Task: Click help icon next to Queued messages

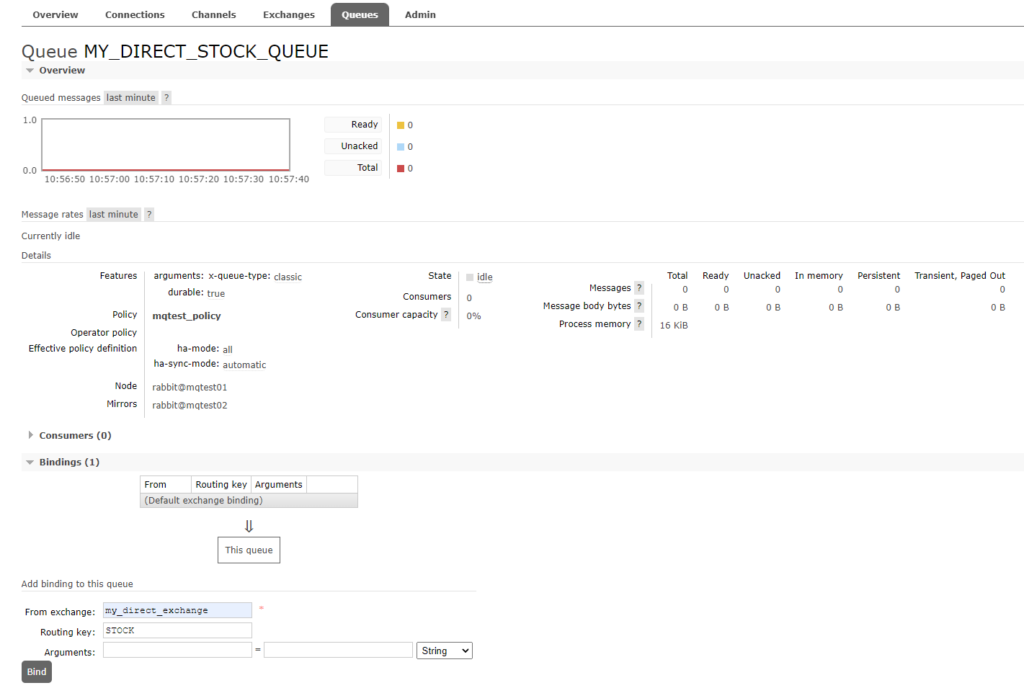Action: pos(166,98)
